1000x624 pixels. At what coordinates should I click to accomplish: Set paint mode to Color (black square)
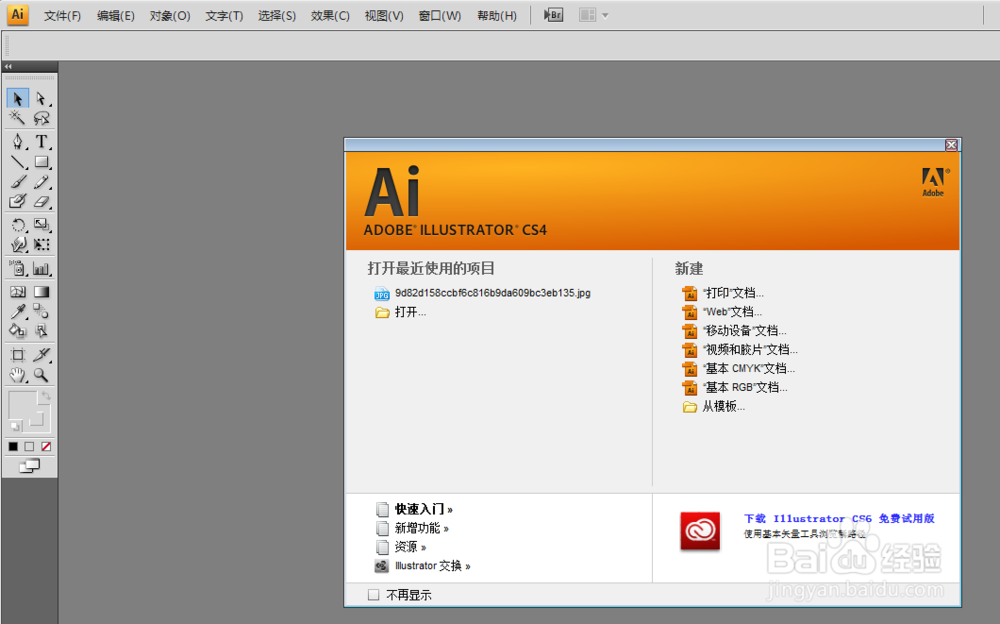tap(13, 447)
